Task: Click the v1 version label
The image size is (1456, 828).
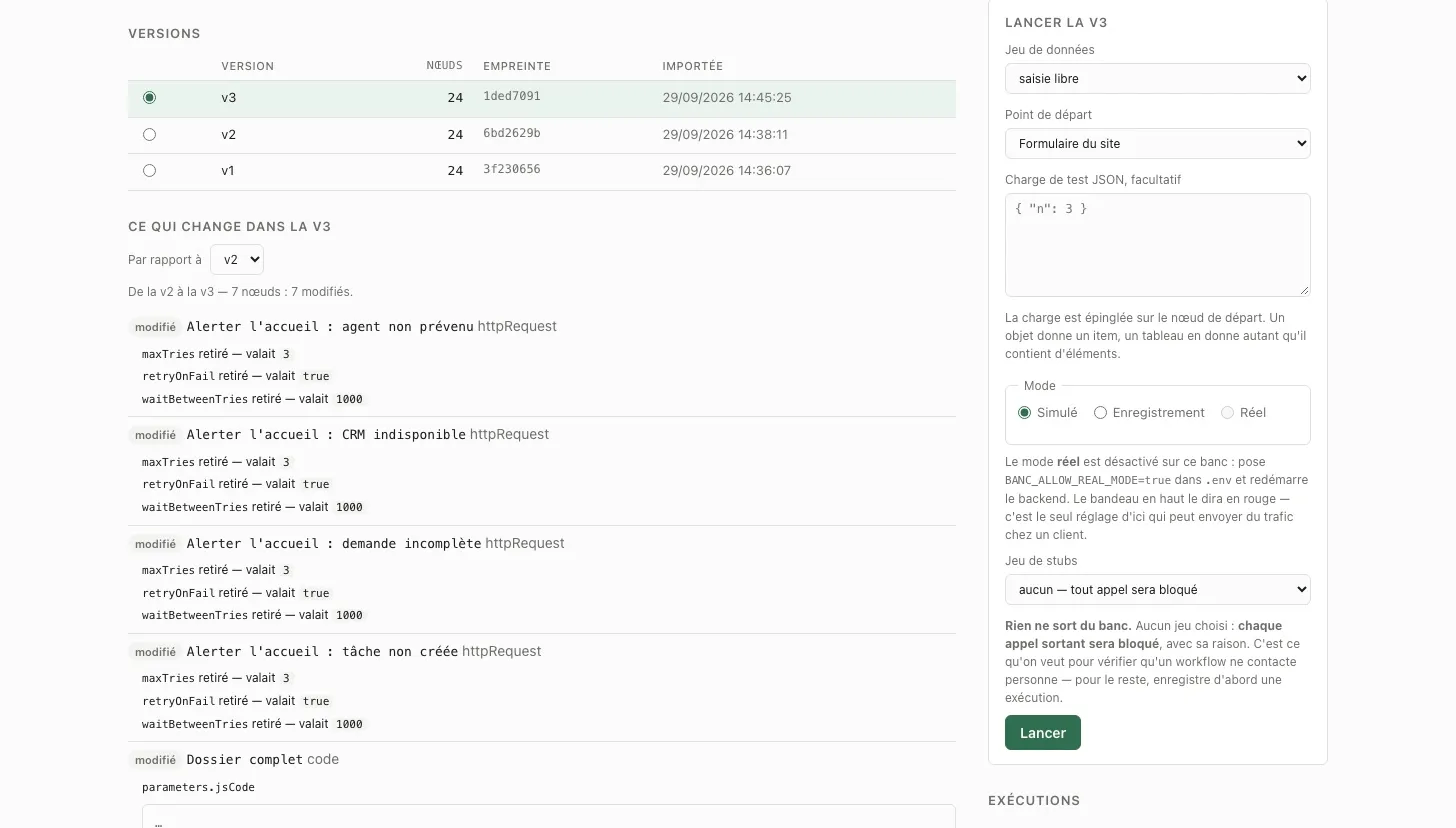Action: point(228,170)
